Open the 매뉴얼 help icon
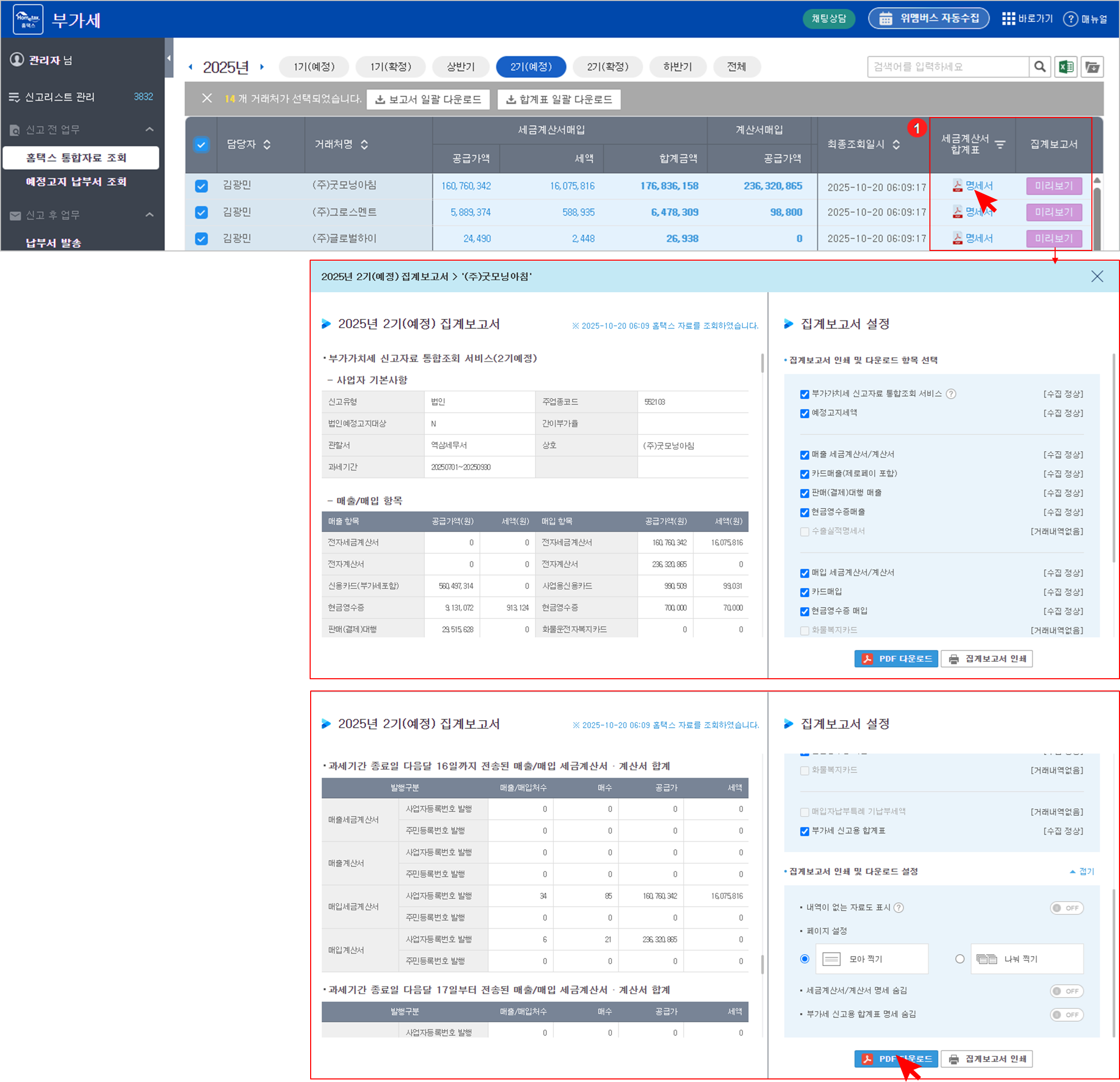The width and height of the screenshot is (1120, 1082). (x=1070, y=19)
